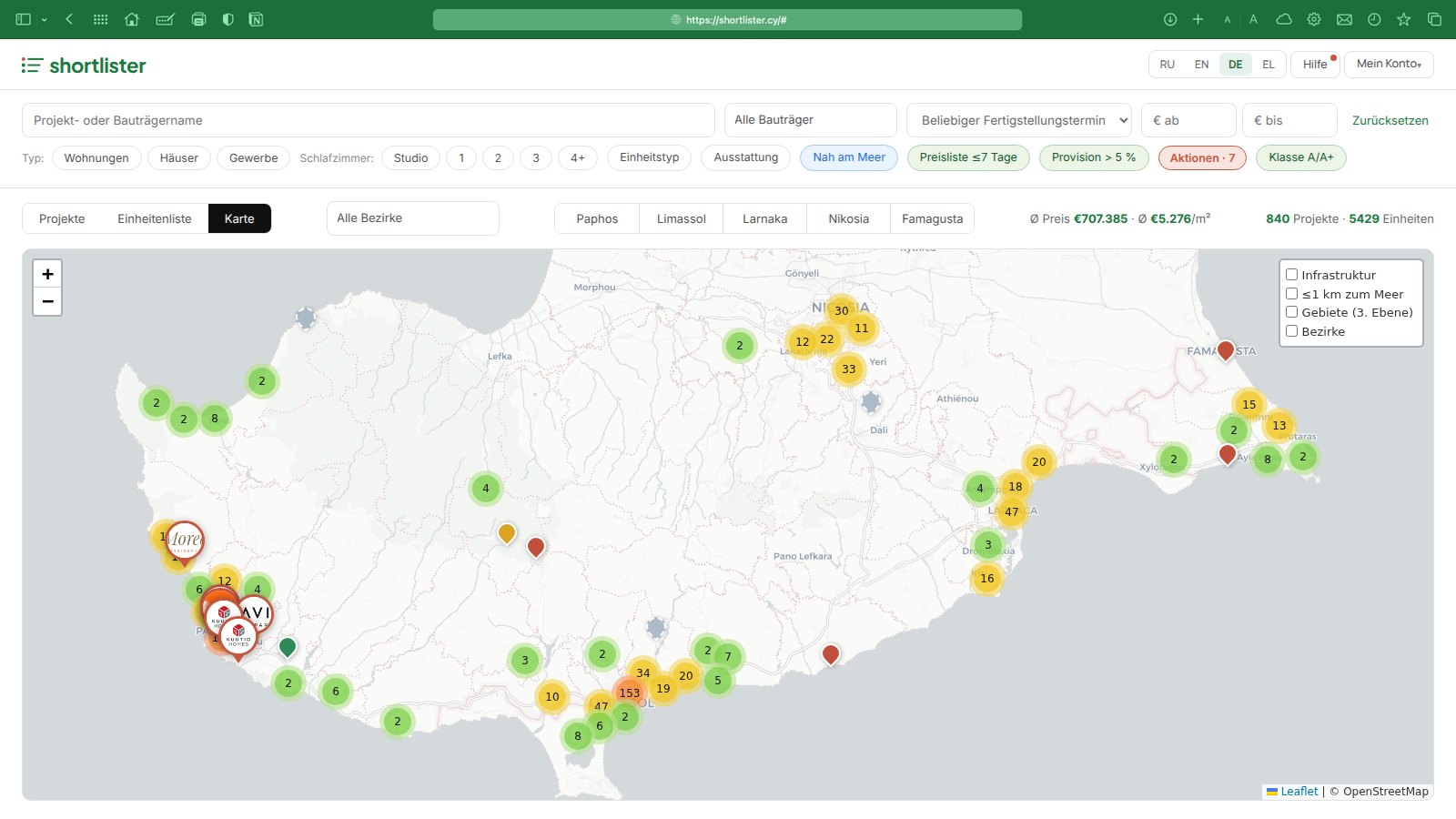Toggle the Studio bedroom filter
This screenshot has width=1456, height=819.
click(411, 158)
